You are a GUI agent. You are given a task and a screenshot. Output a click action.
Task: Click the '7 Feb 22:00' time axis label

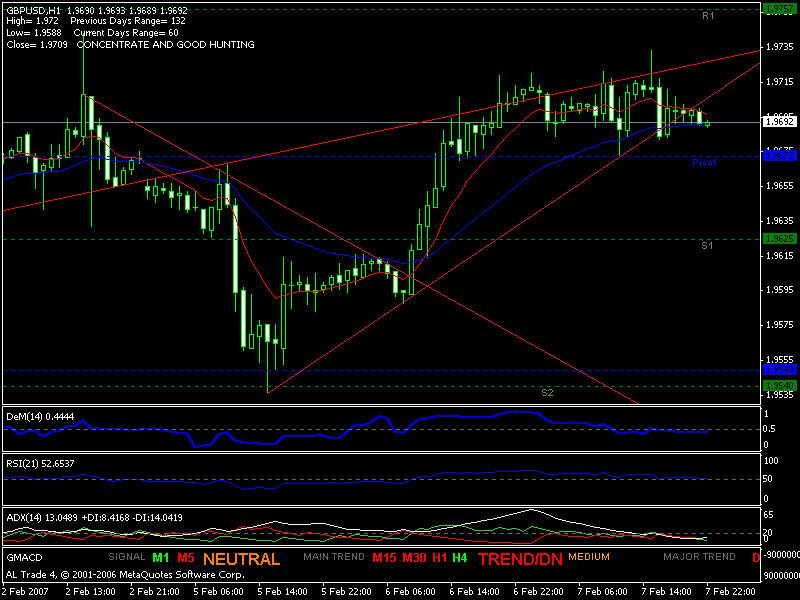pos(731,592)
